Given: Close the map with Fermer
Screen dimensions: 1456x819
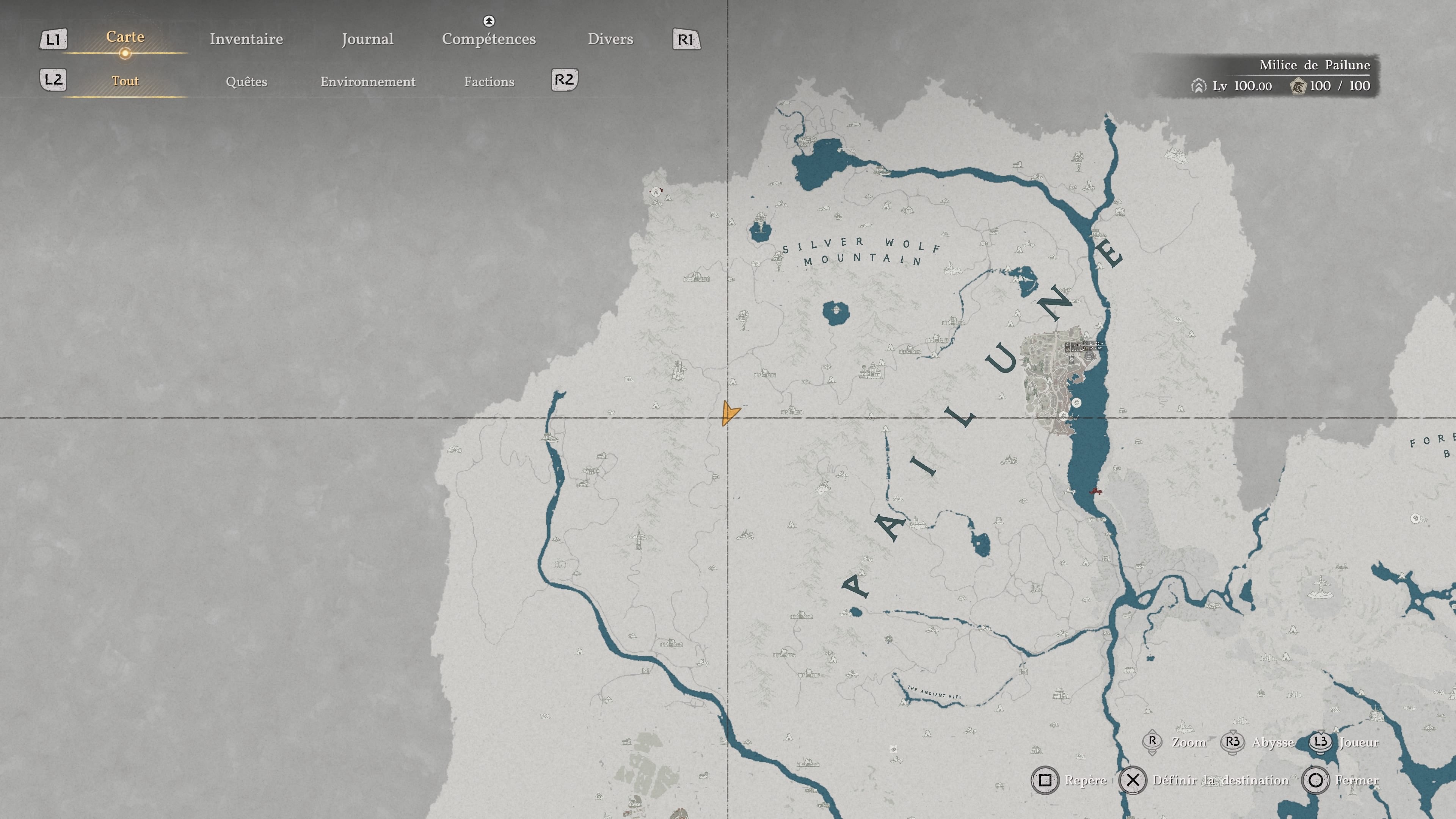Looking at the screenshot, I should pyautogui.click(x=1357, y=781).
